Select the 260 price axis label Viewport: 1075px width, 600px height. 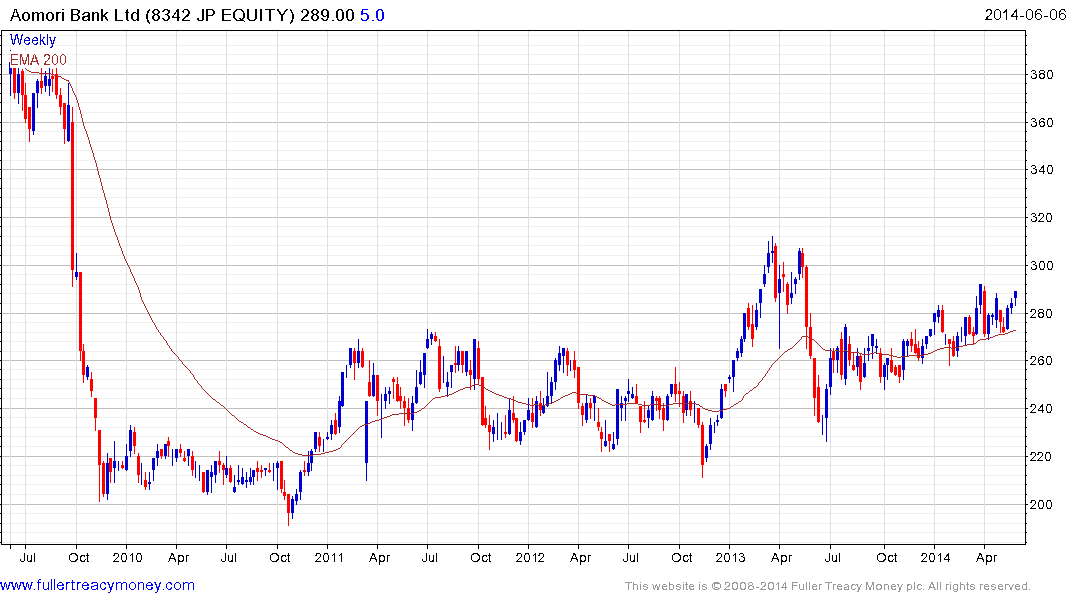(1042, 361)
